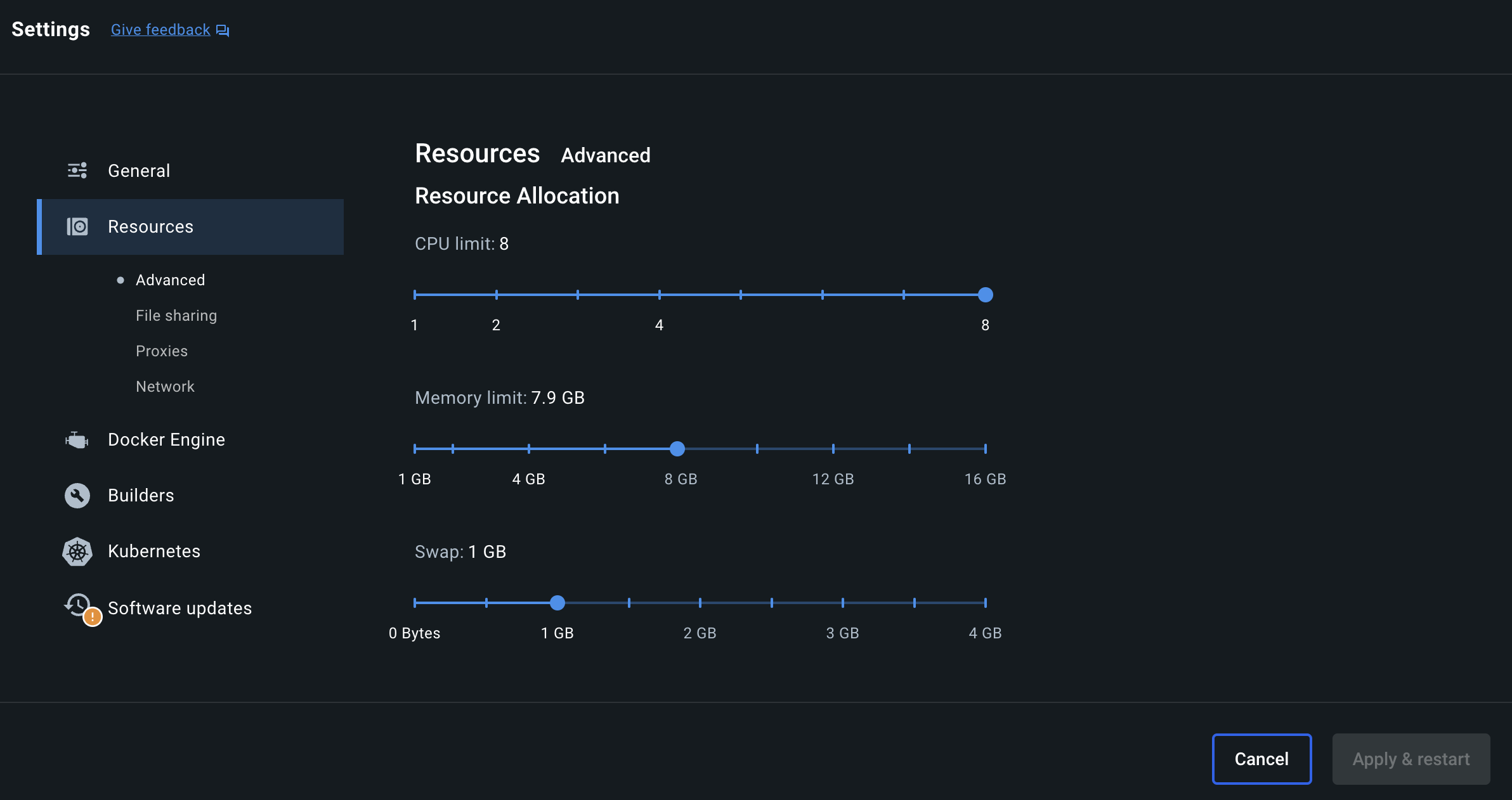Click the orange update warning badge
This screenshot has width=1512, height=800.
(93, 616)
